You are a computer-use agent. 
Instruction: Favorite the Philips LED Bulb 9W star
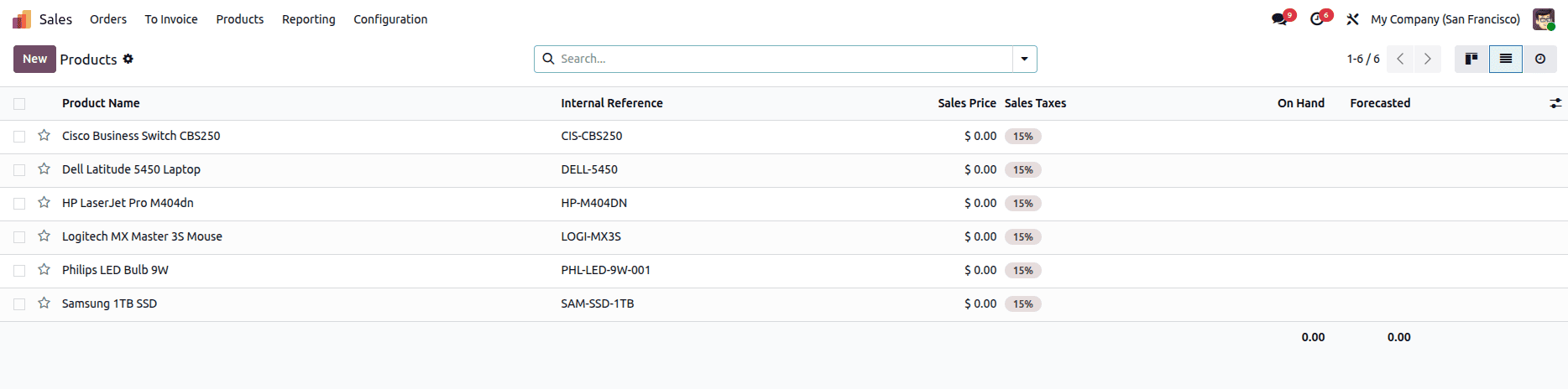pos(44,269)
